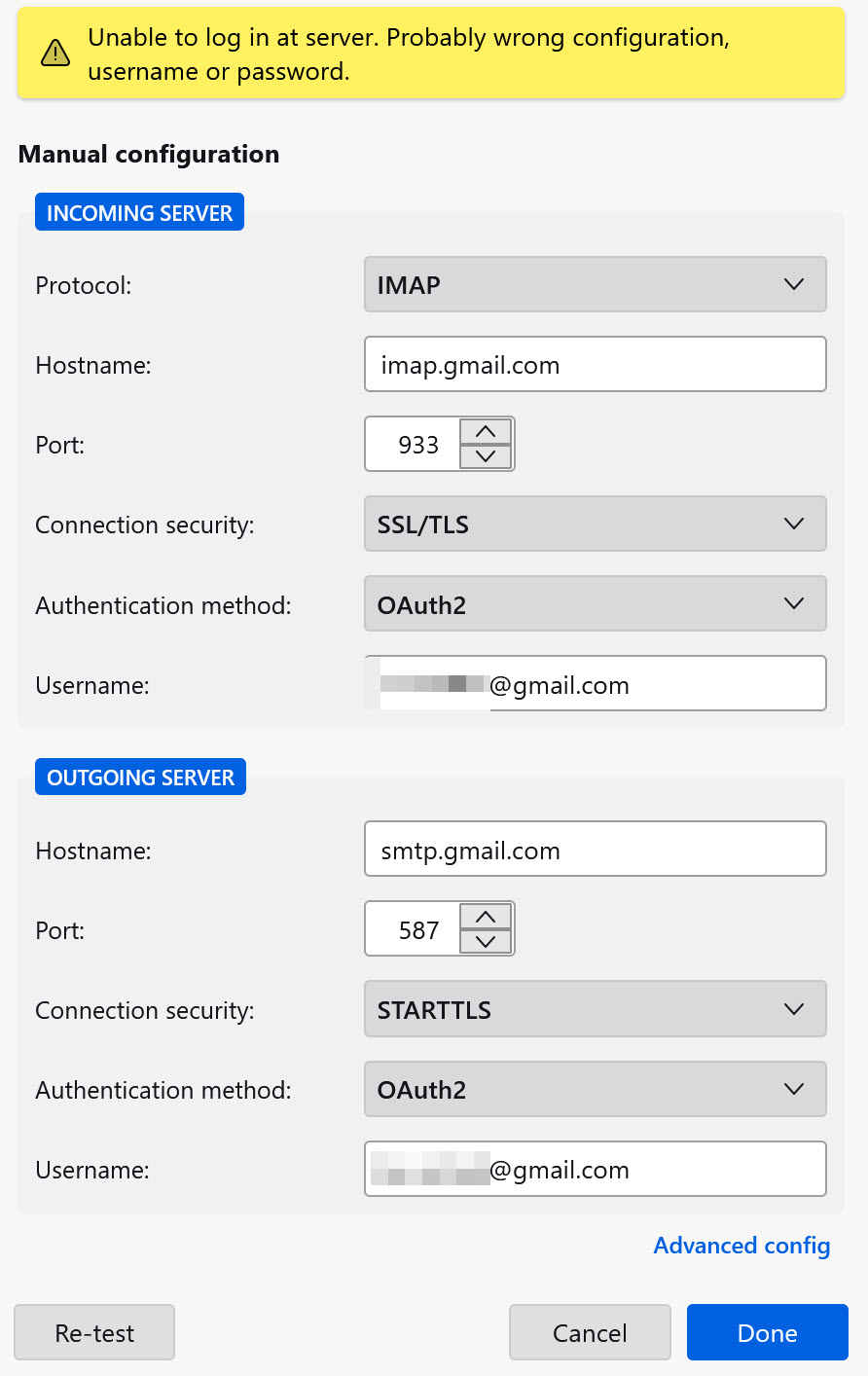Viewport: 868px width, 1376px height.
Task: Decrease the incoming server port value
Action: pos(486,456)
